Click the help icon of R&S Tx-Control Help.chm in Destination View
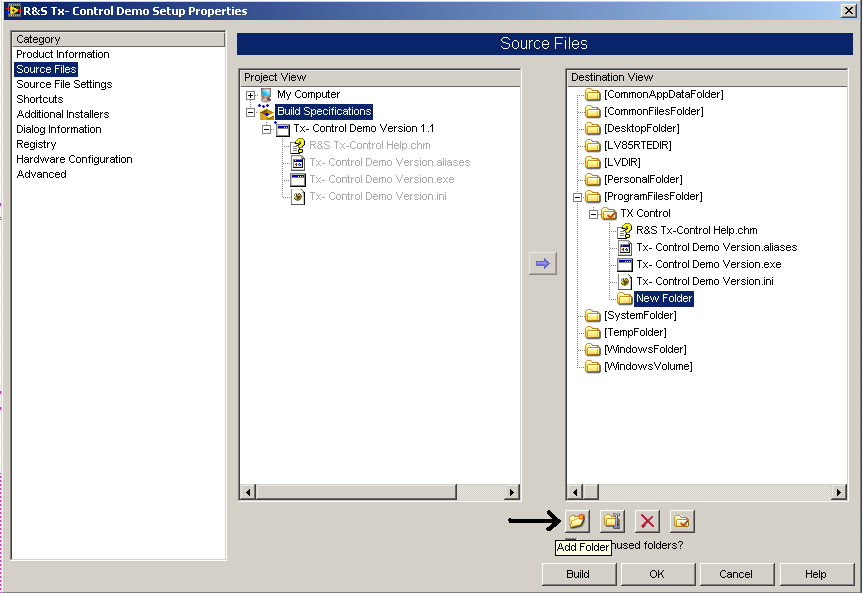 click(625, 231)
